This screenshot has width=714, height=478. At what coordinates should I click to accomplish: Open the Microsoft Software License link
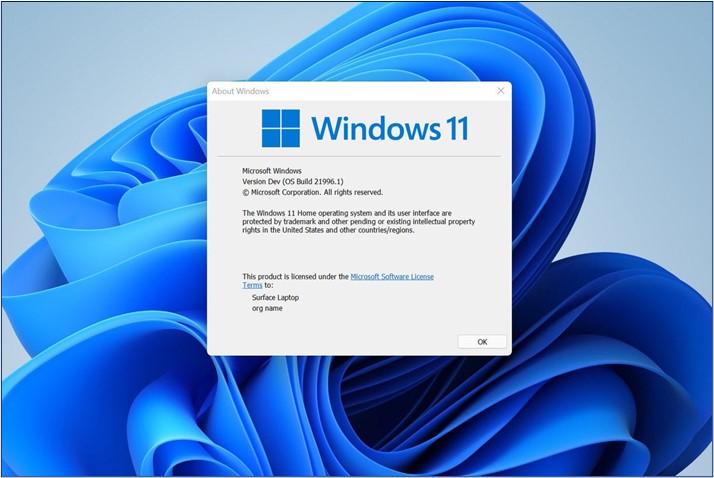(x=392, y=276)
